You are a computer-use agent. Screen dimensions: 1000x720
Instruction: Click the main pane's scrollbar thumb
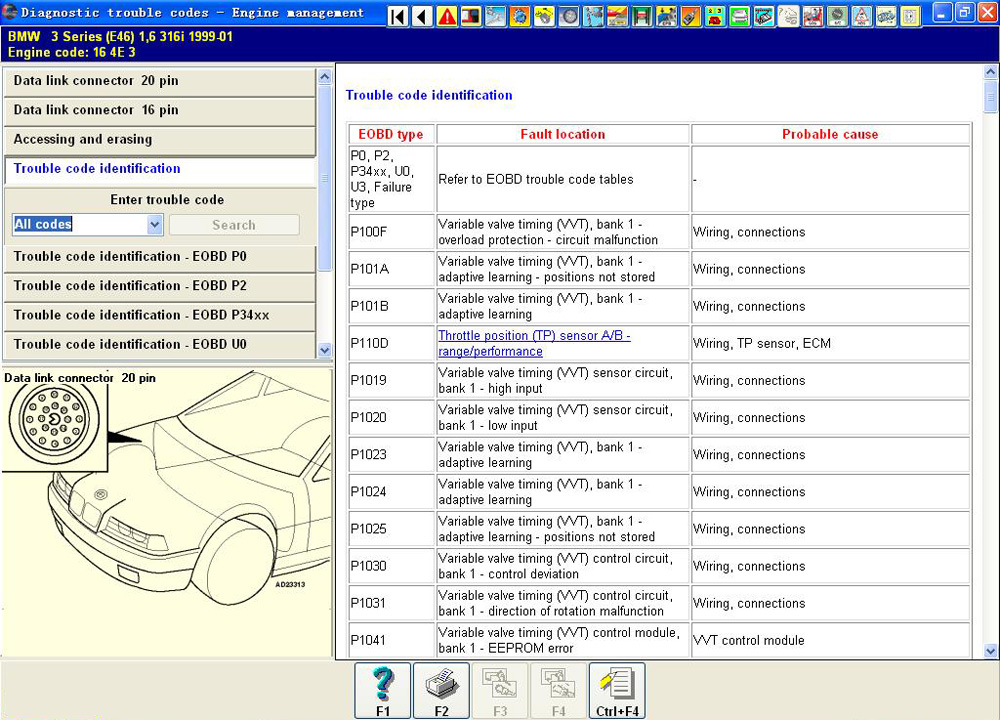coord(990,96)
